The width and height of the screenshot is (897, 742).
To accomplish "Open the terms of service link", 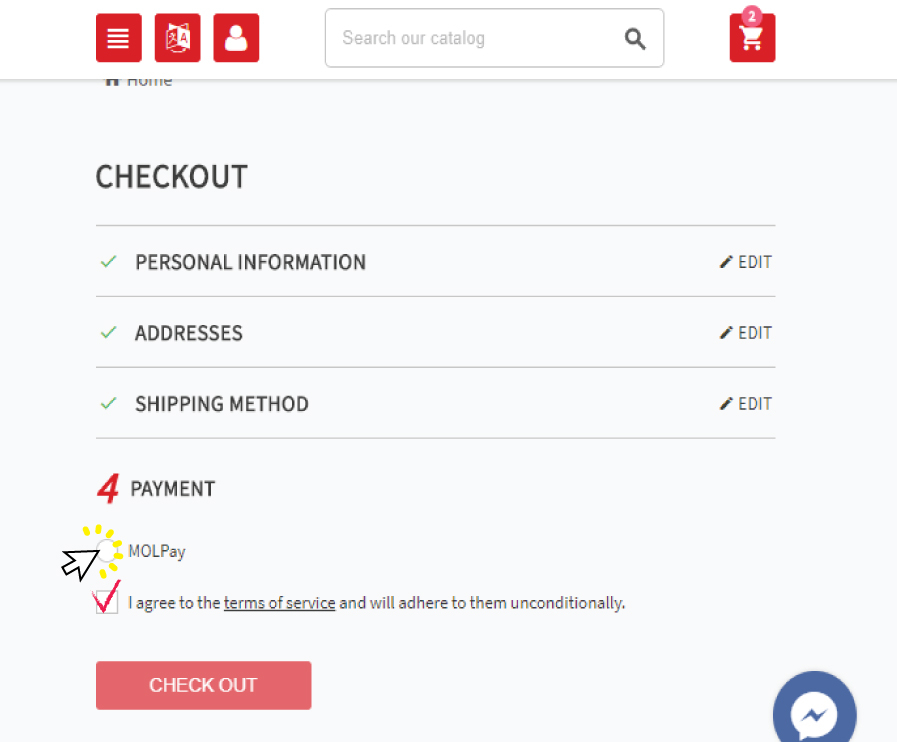I will (279, 603).
